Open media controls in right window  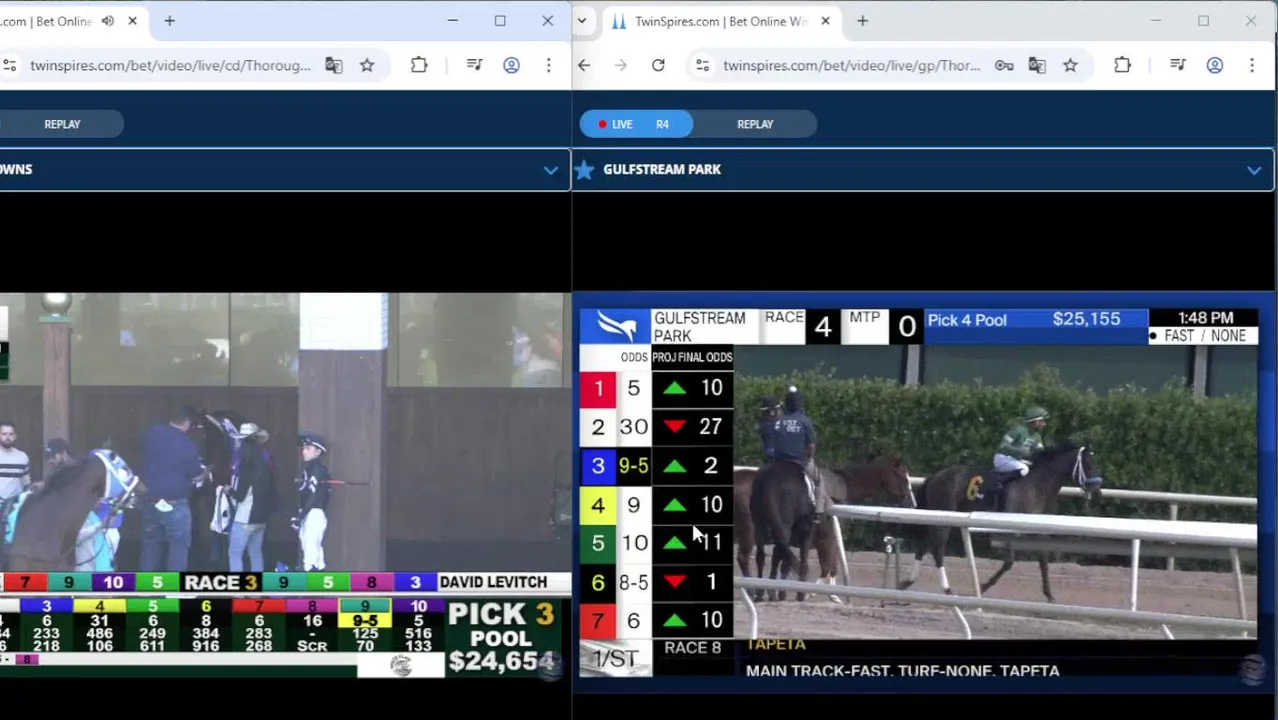coord(1178,65)
